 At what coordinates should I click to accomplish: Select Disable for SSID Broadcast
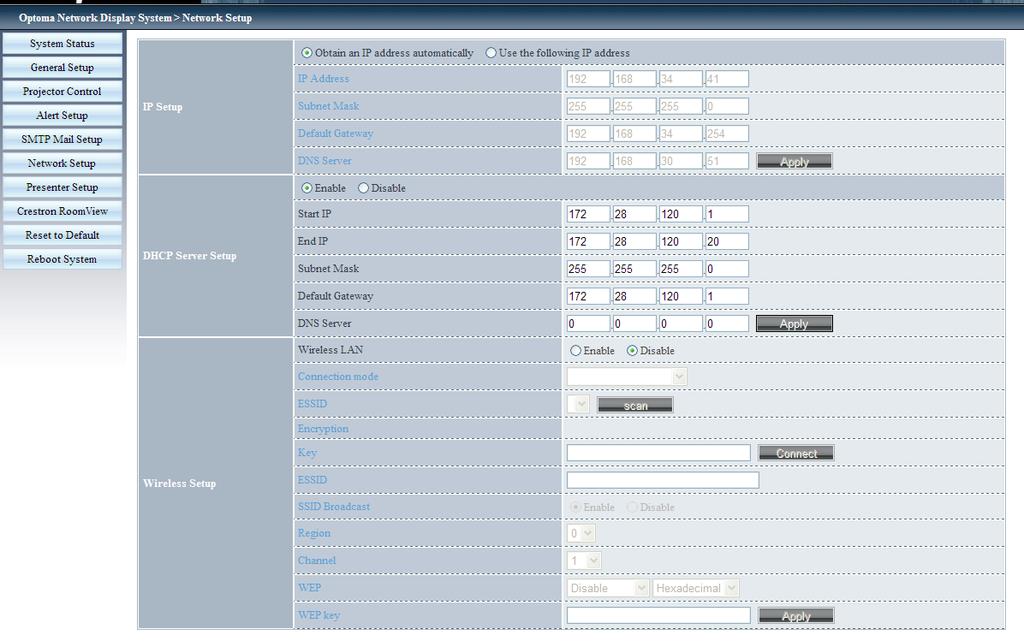point(632,507)
